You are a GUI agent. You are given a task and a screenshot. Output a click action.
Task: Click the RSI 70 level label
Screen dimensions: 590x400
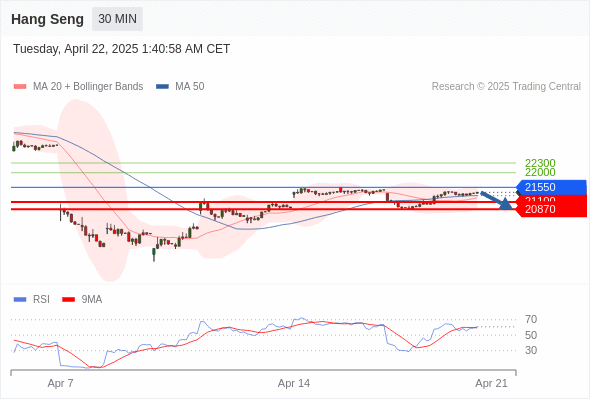click(531, 319)
